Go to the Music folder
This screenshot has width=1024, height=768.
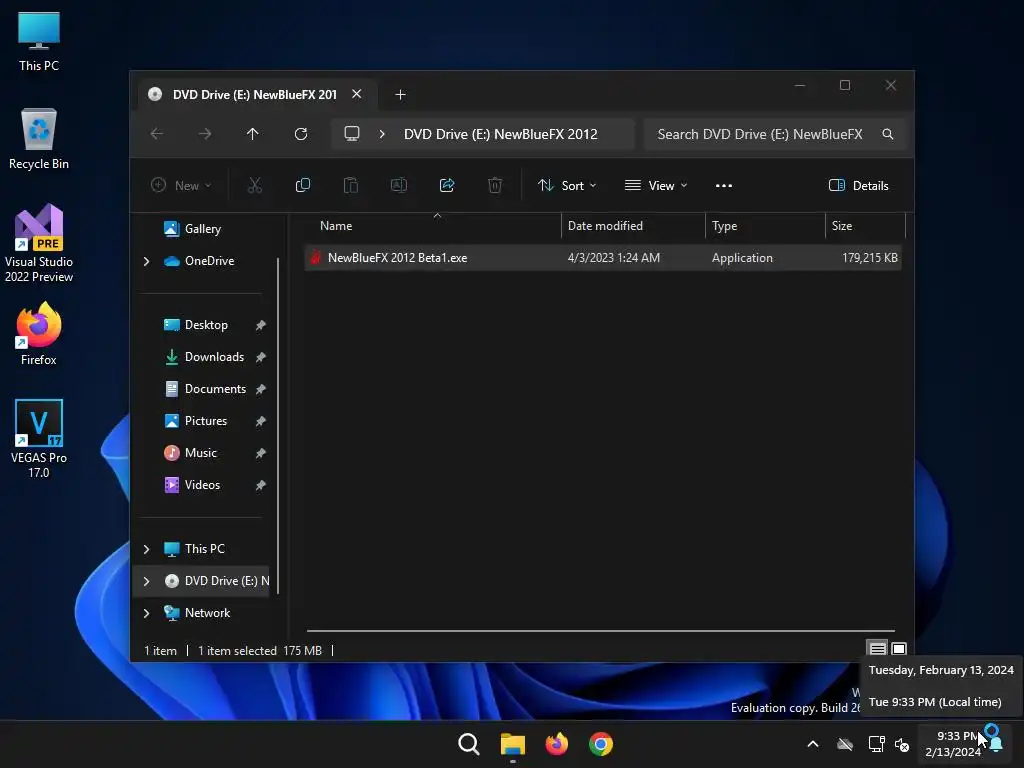[x=200, y=453]
